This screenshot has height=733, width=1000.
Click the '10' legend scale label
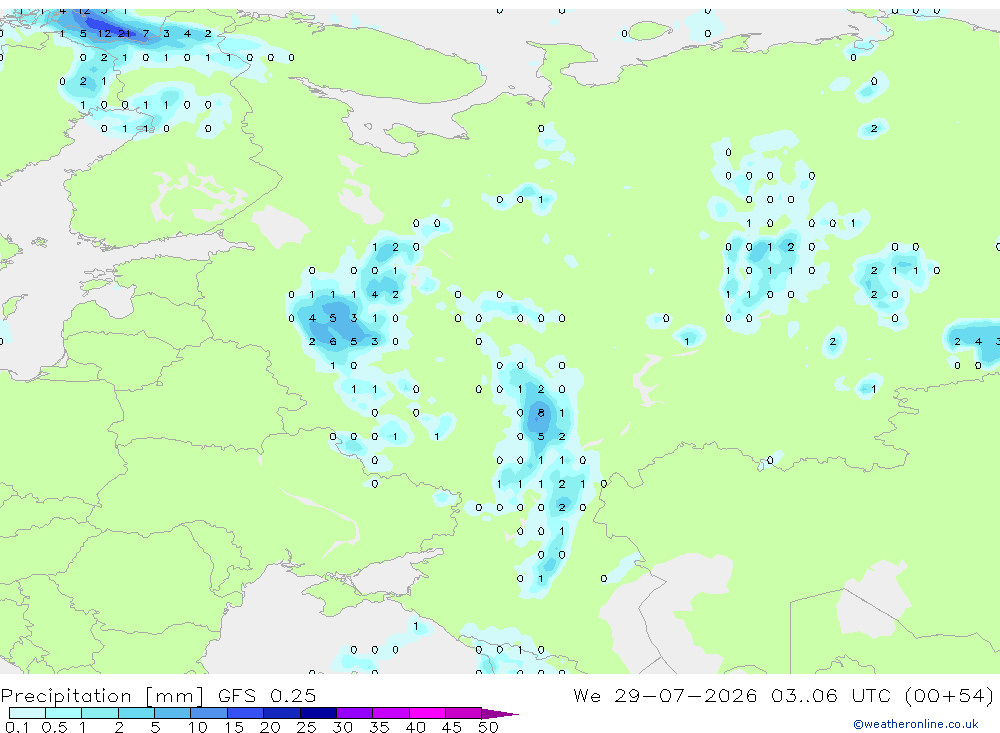tap(198, 727)
